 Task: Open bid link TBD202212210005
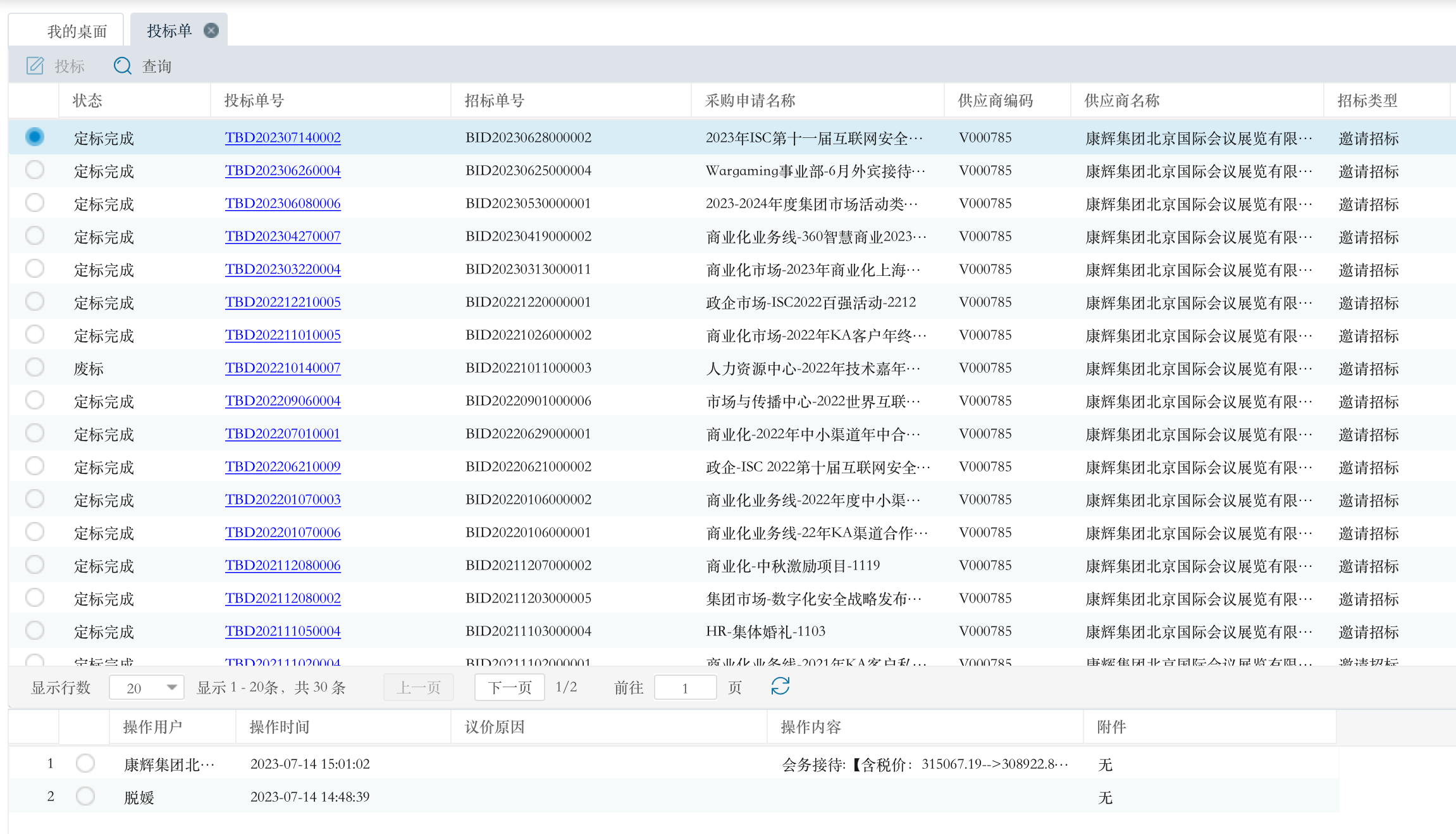click(283, 302)
